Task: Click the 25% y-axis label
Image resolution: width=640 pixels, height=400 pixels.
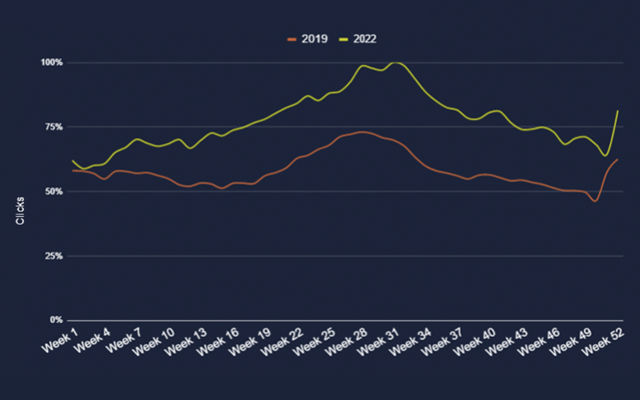Action: coord(54,256)
